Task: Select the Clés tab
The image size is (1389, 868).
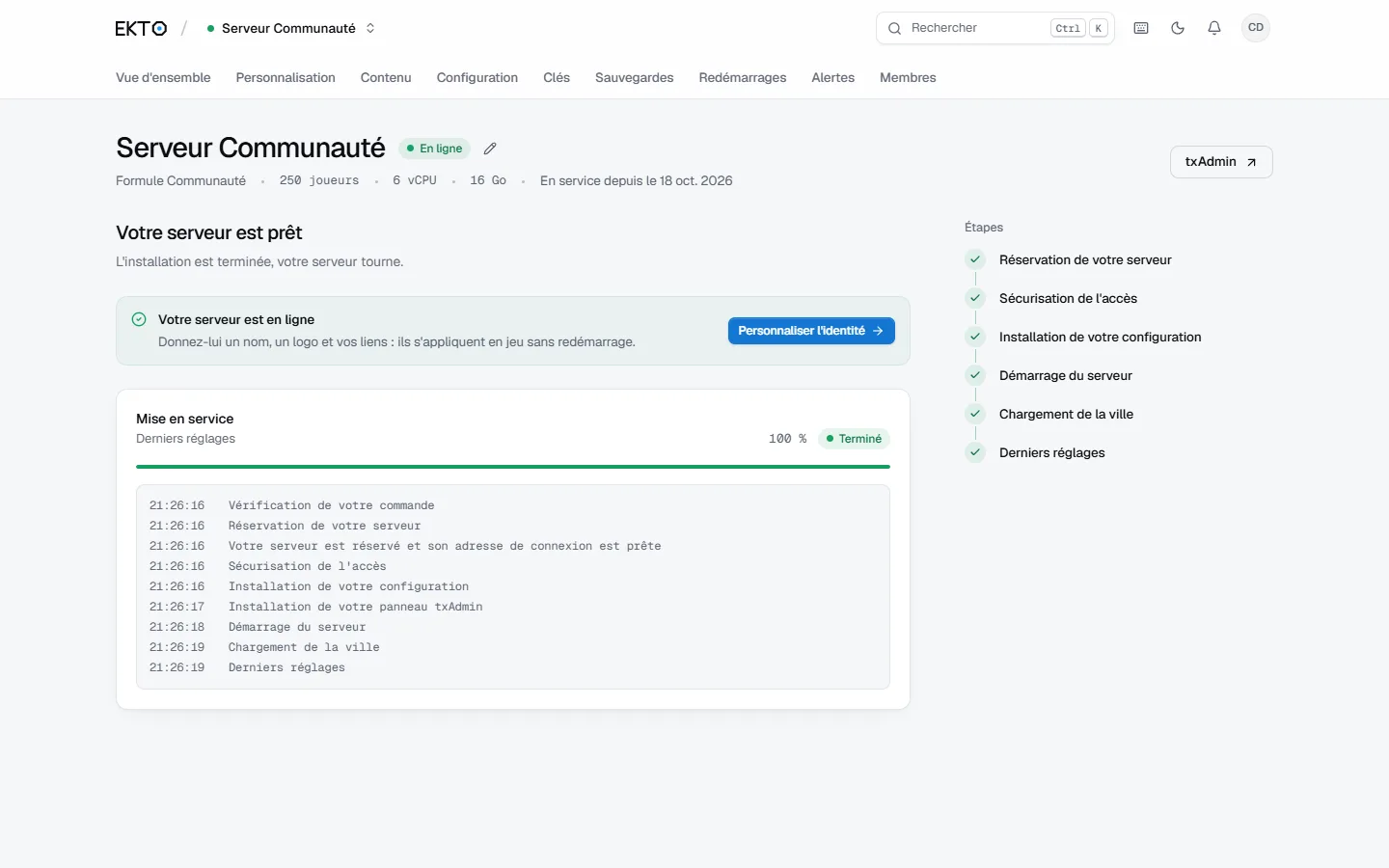Action: coord(557,77)
